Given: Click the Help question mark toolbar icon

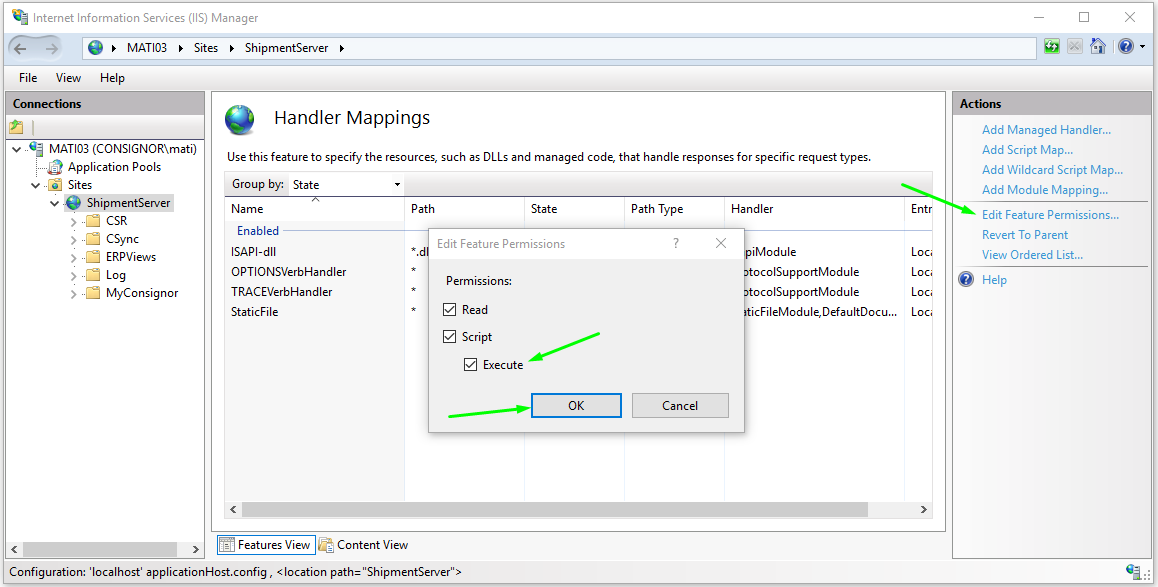Looking at the screenshot, I should pyautogui.click(x=1125, y=47).
